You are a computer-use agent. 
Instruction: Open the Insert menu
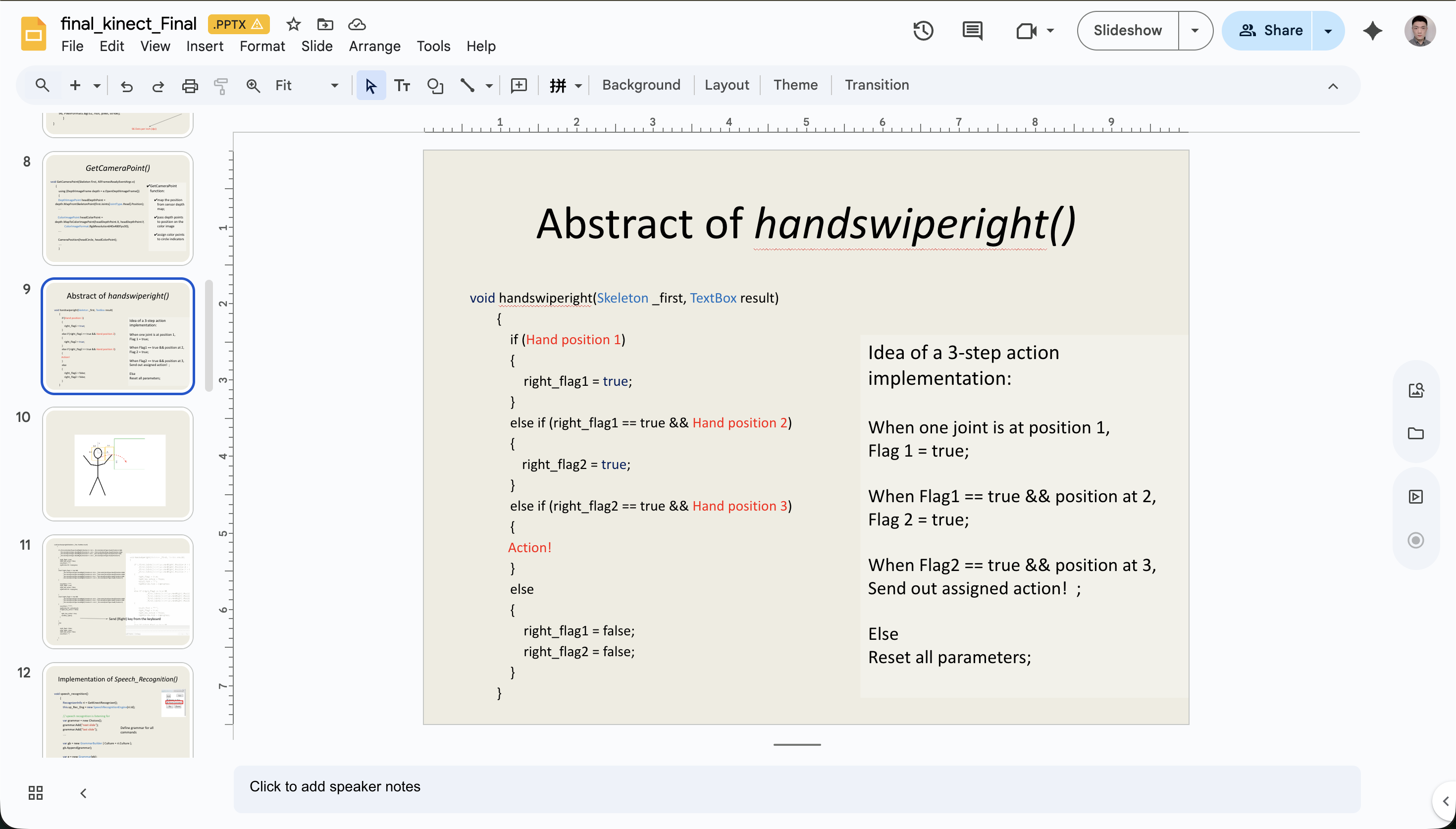tap(205, 46)
